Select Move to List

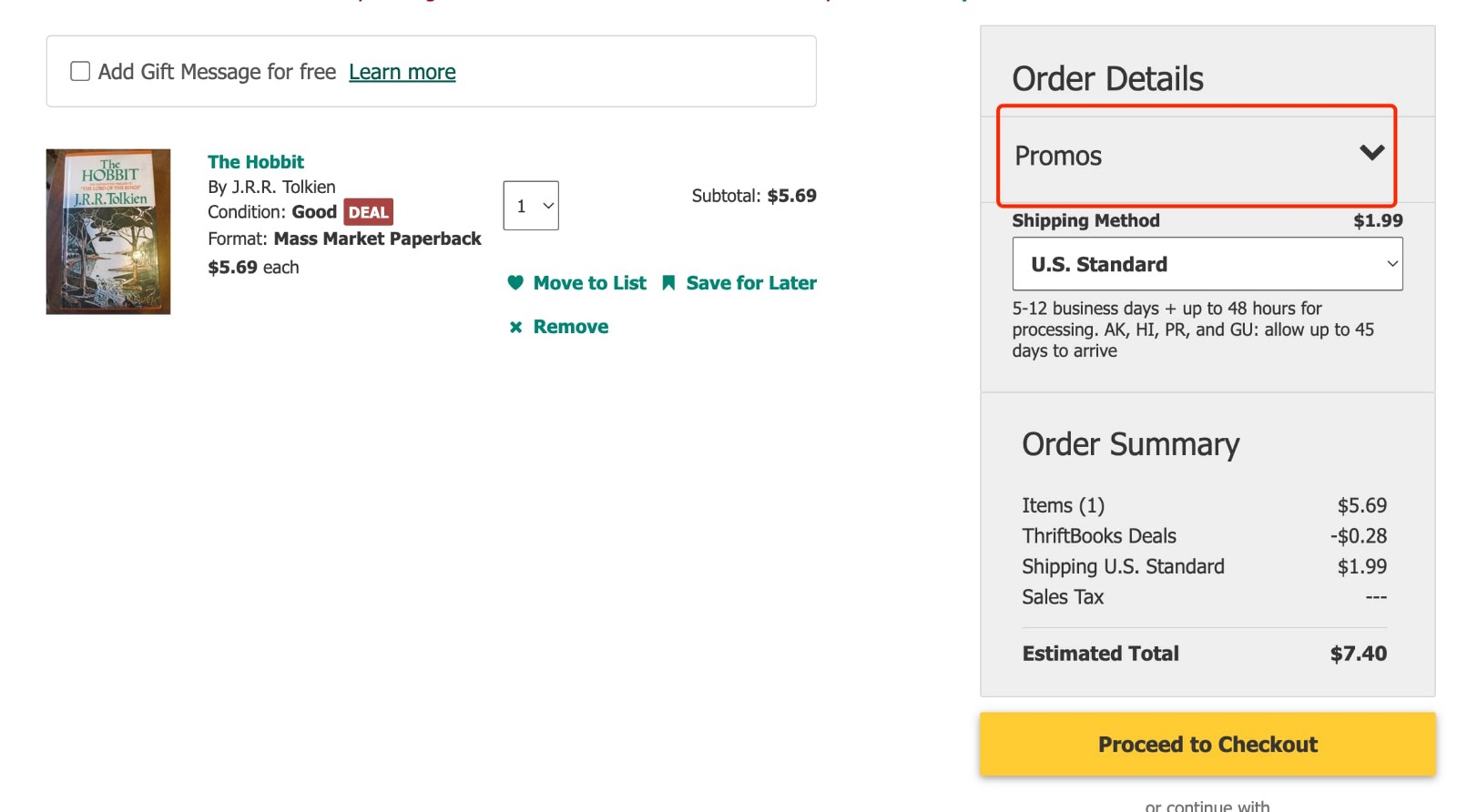(x=589, y=283)
